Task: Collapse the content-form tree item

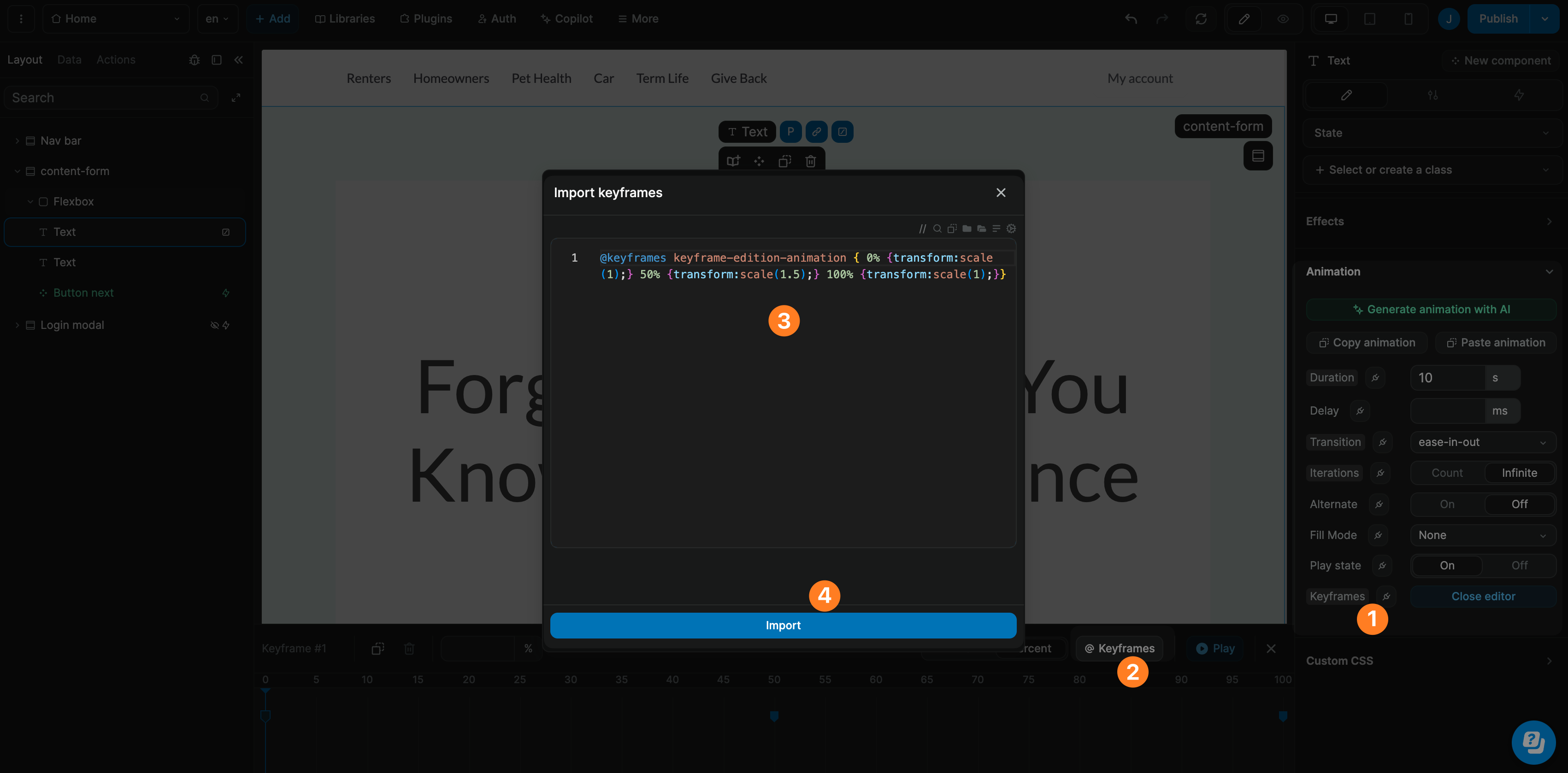Action: tap(17, 171)
